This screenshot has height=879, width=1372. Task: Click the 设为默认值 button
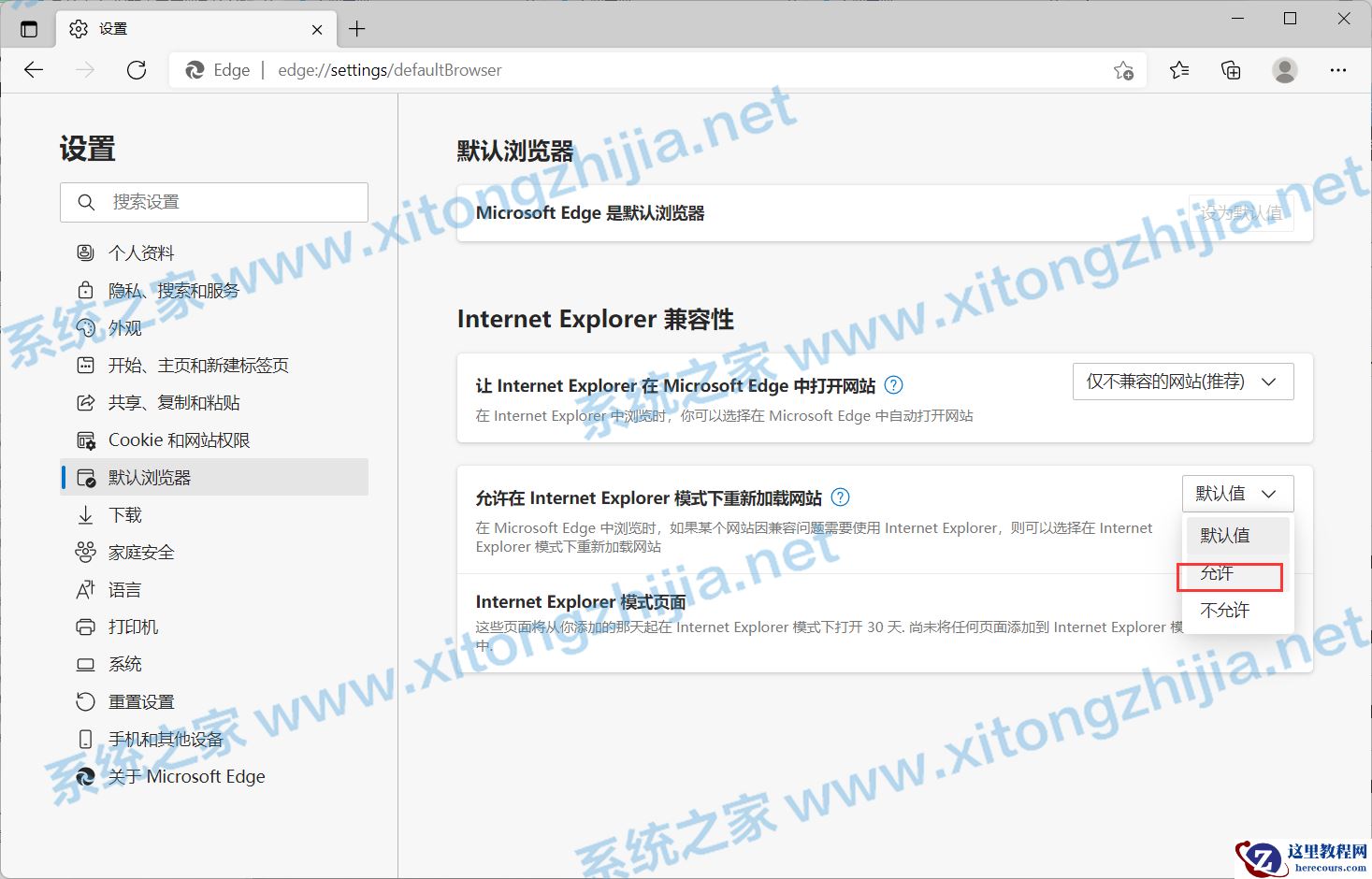coord(1241,212)
